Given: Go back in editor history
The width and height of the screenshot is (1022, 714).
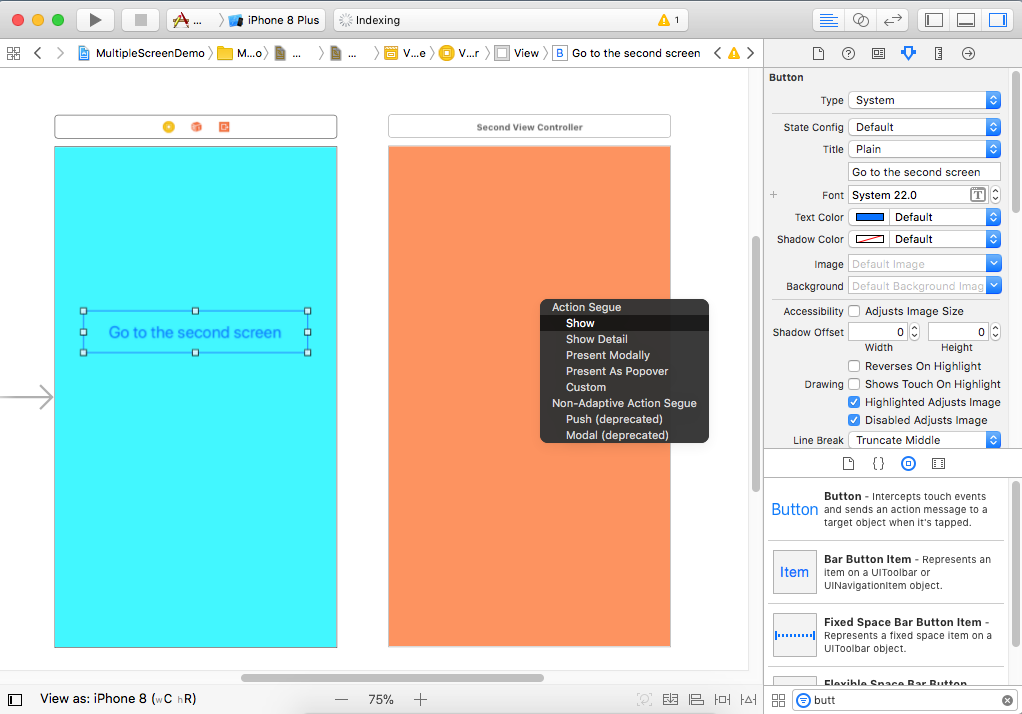Looking at the screenshot, I should tap(37, 53).
